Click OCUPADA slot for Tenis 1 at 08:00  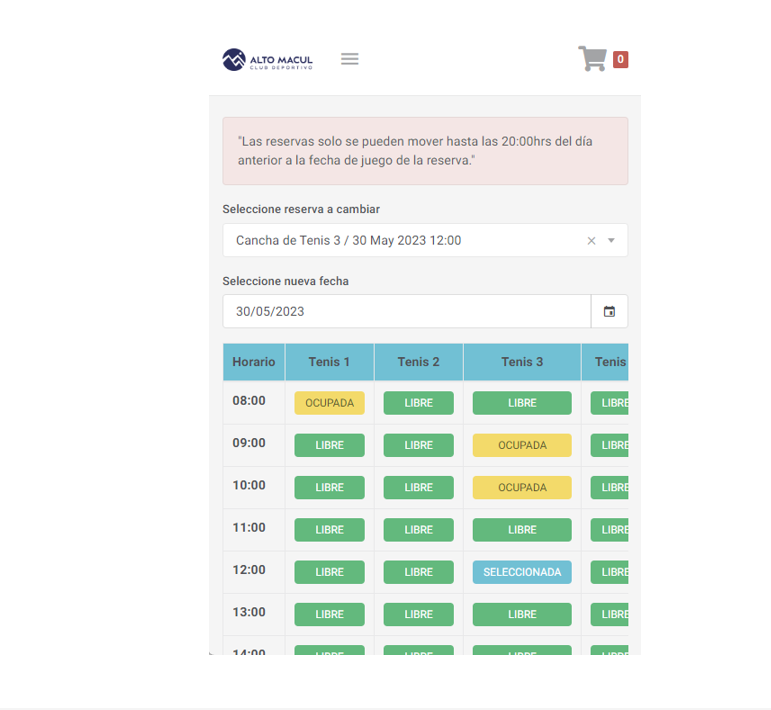pos(329,403)
